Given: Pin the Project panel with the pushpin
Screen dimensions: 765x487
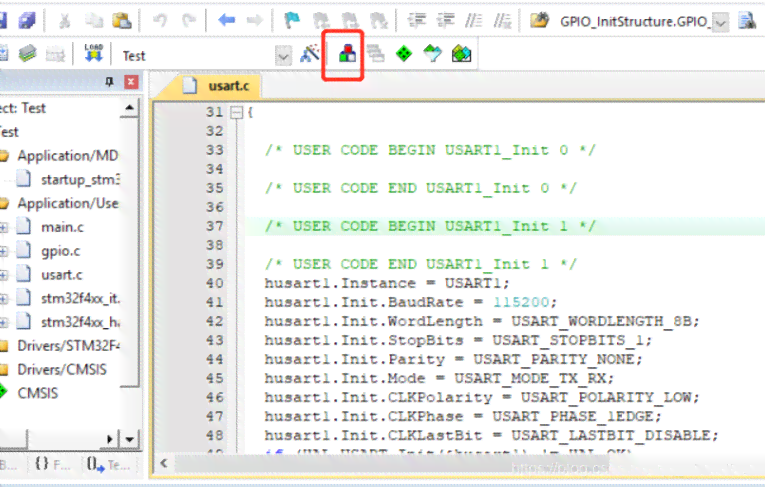Looking at the screenshot, I should [x=109, y=82].
